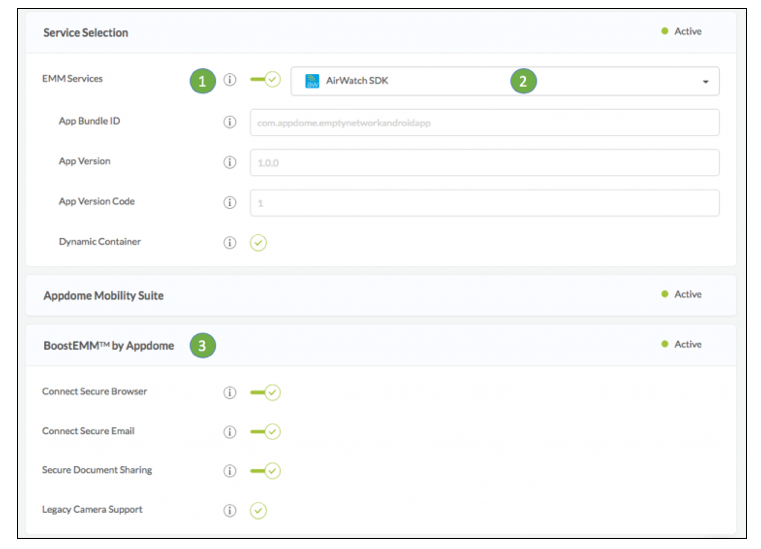Screen dimensions: 761x549
Task: Open the AirWatch SDK dropdown arrow
Action: coord(705,81)
